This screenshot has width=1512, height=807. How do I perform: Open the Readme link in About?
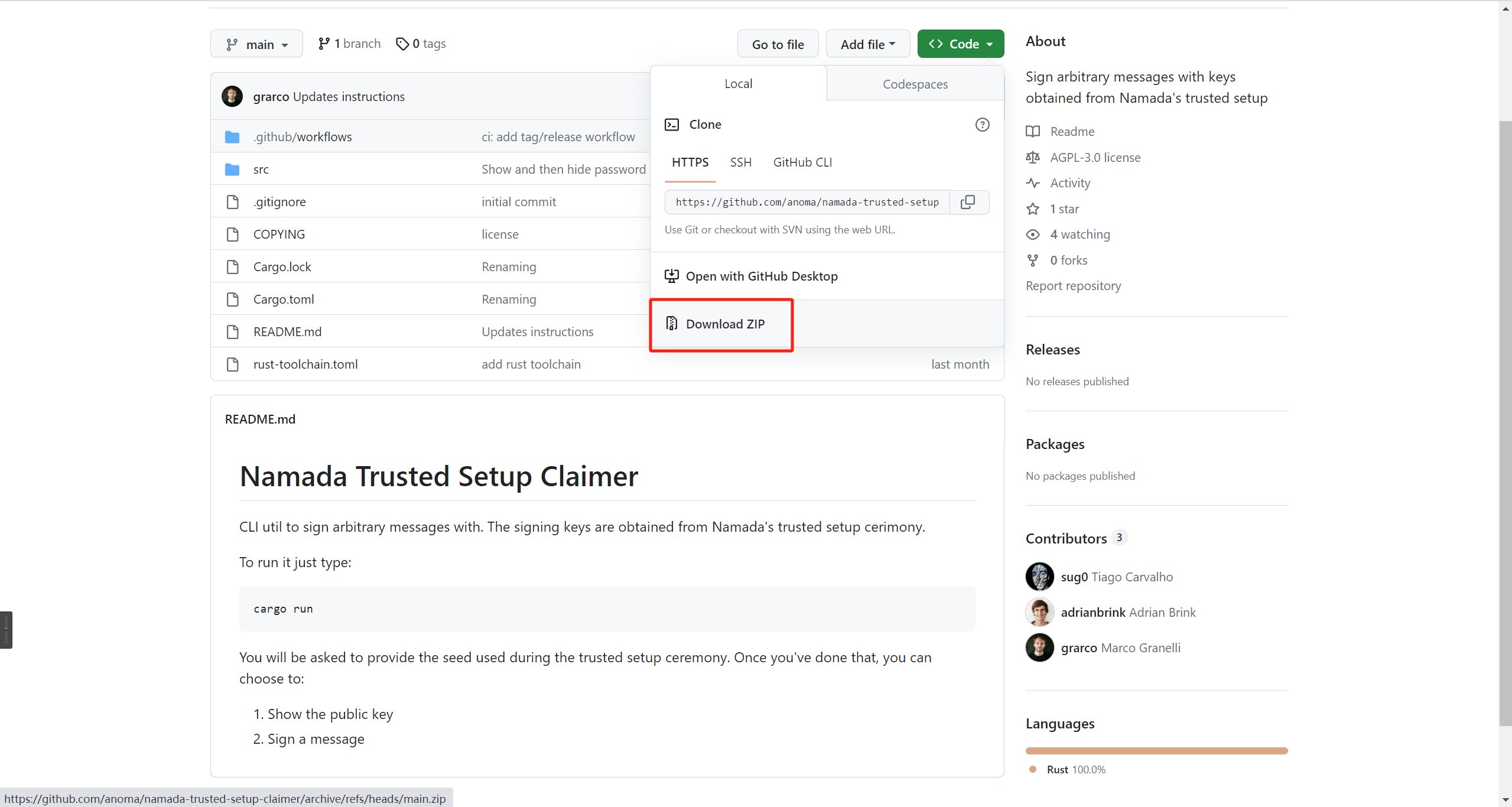point(1072,132)
